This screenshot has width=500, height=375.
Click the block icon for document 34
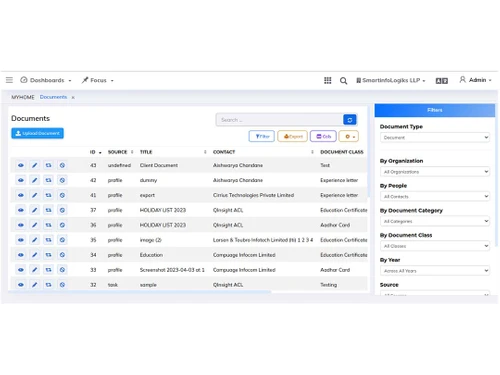(62, 255)
